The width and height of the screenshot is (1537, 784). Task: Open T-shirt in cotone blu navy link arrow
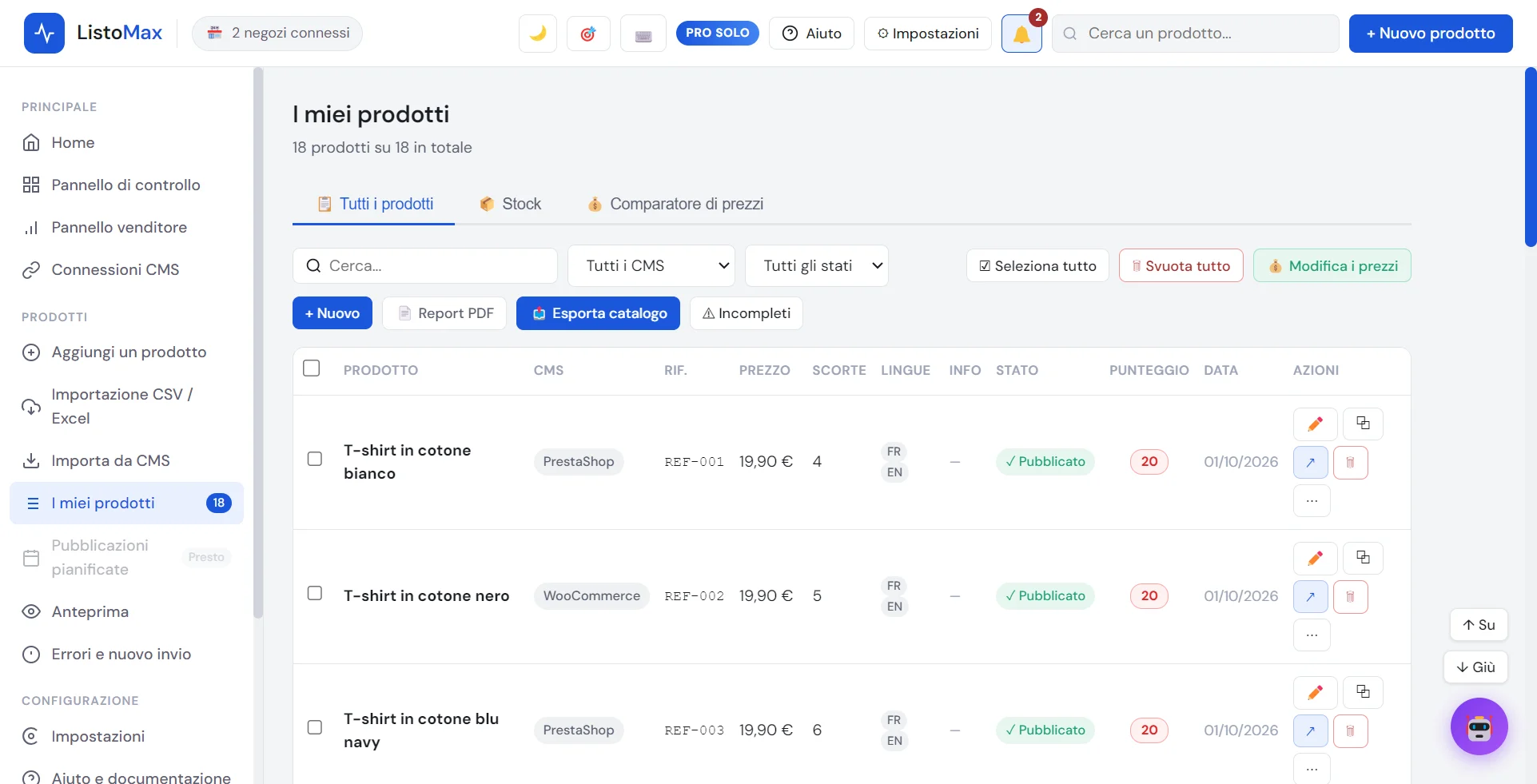(1311, 730)
